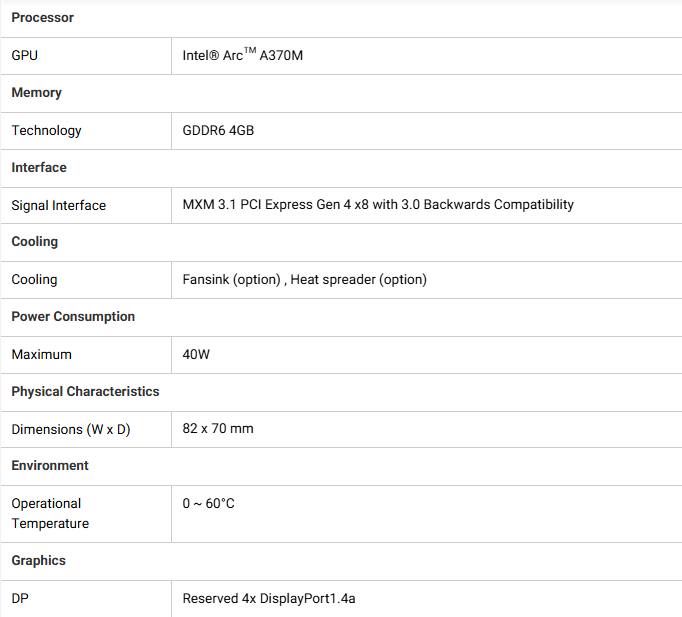
Task: Click the Power Consumption header
Action: click(x=73, y=317)
